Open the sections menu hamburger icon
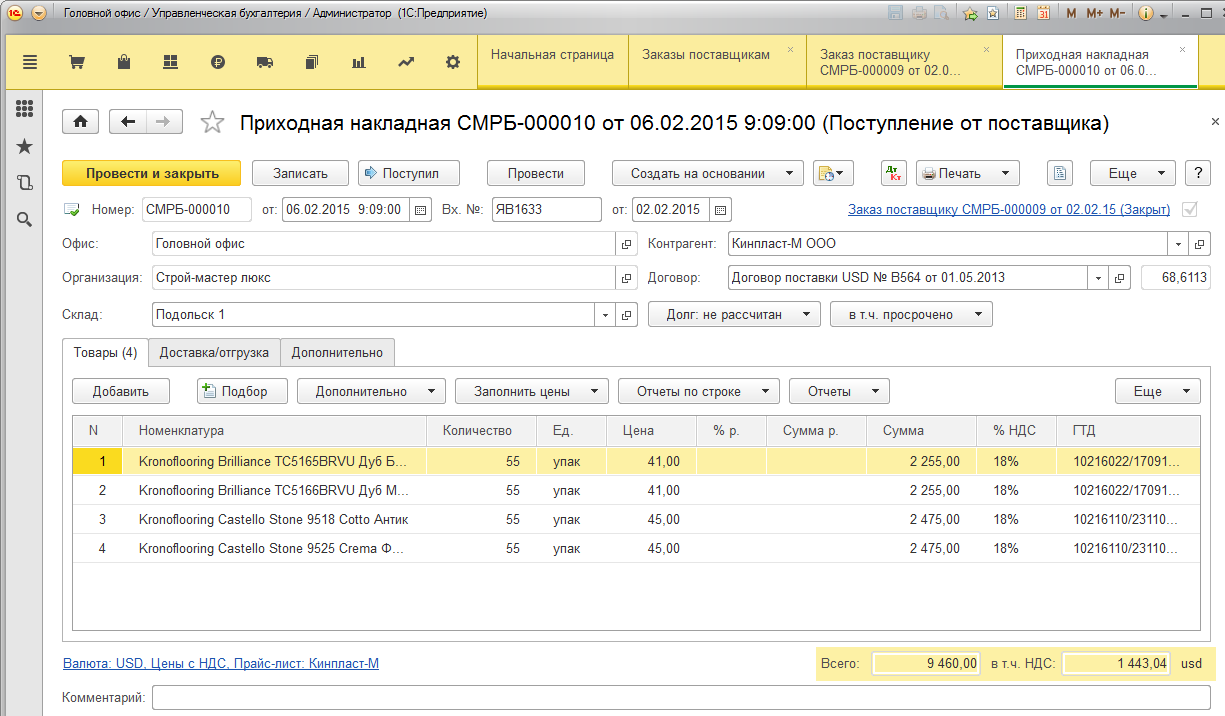The width and height of the screenshot is (1225, 716). pyautogui.click(x=29, y=62)
